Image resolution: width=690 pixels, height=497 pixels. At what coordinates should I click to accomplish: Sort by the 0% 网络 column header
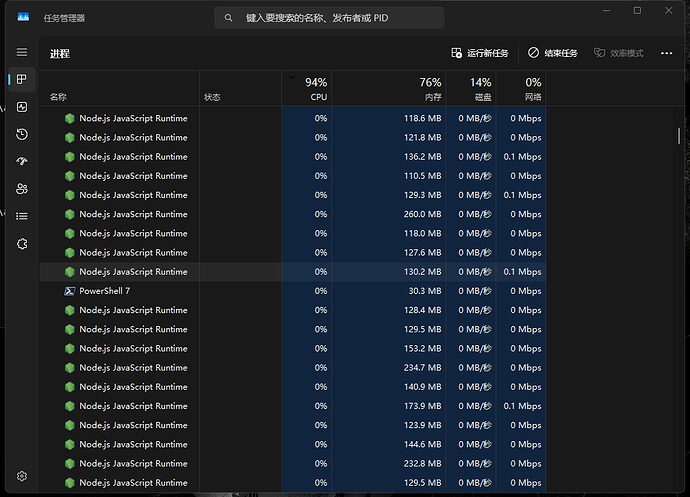[x=521, y=88]
